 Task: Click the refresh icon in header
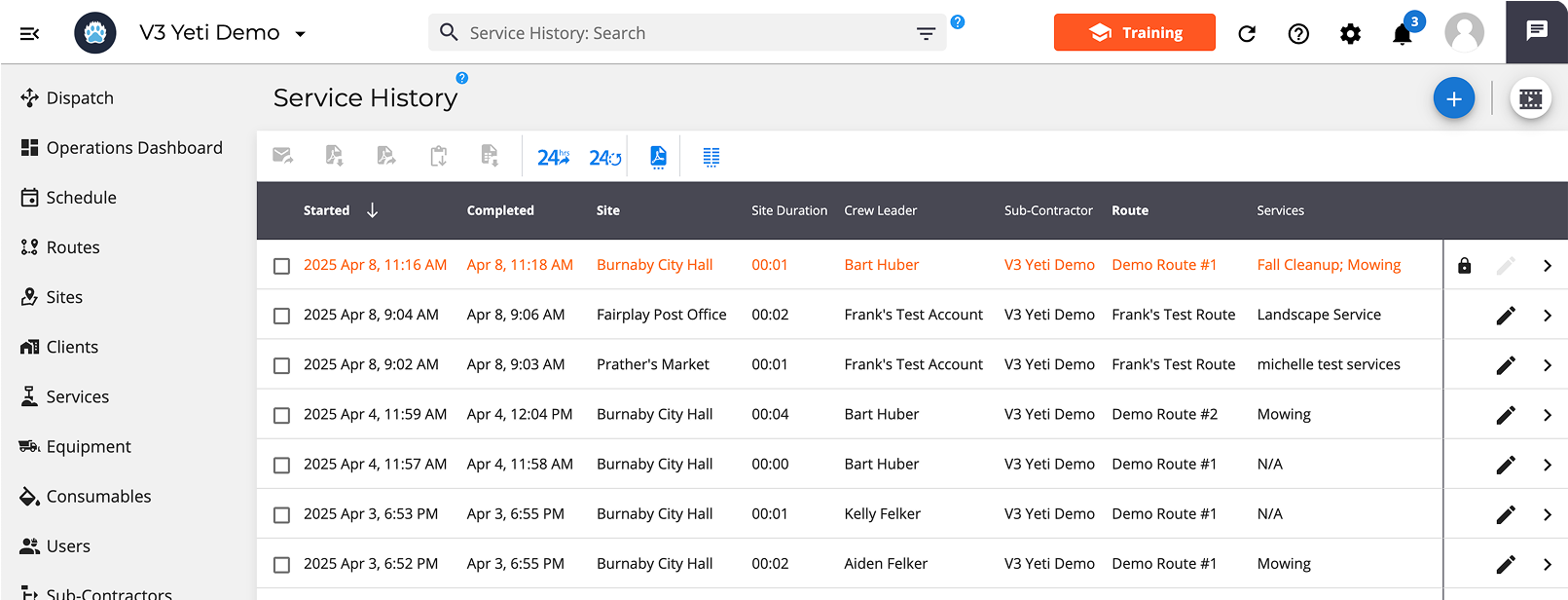1247,34
